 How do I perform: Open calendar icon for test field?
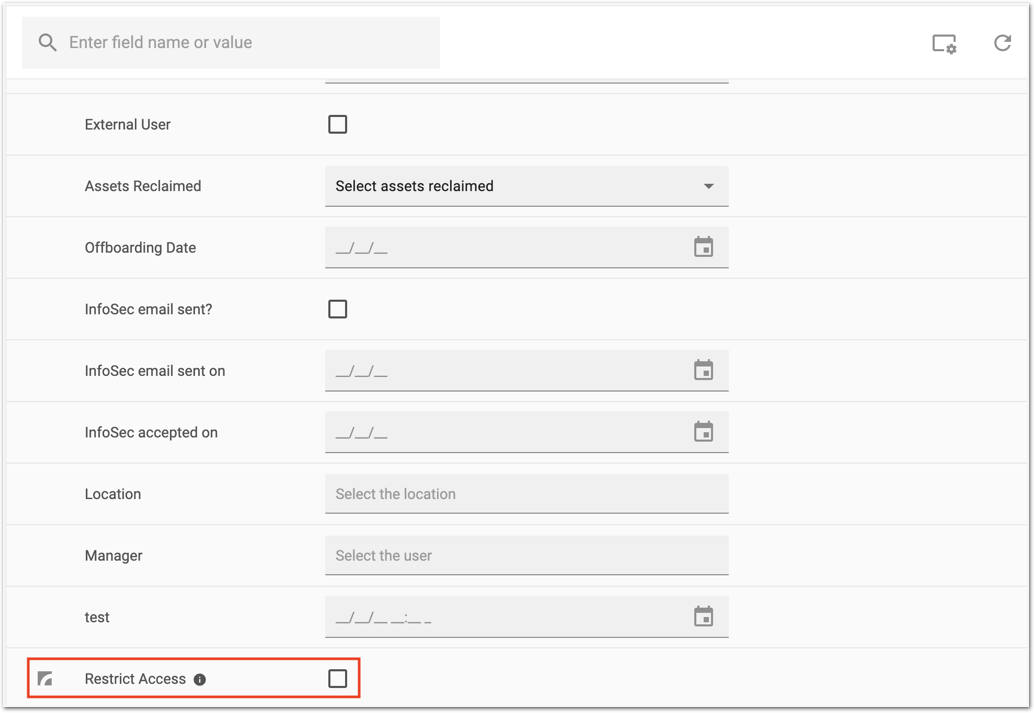tap(703, 617)
